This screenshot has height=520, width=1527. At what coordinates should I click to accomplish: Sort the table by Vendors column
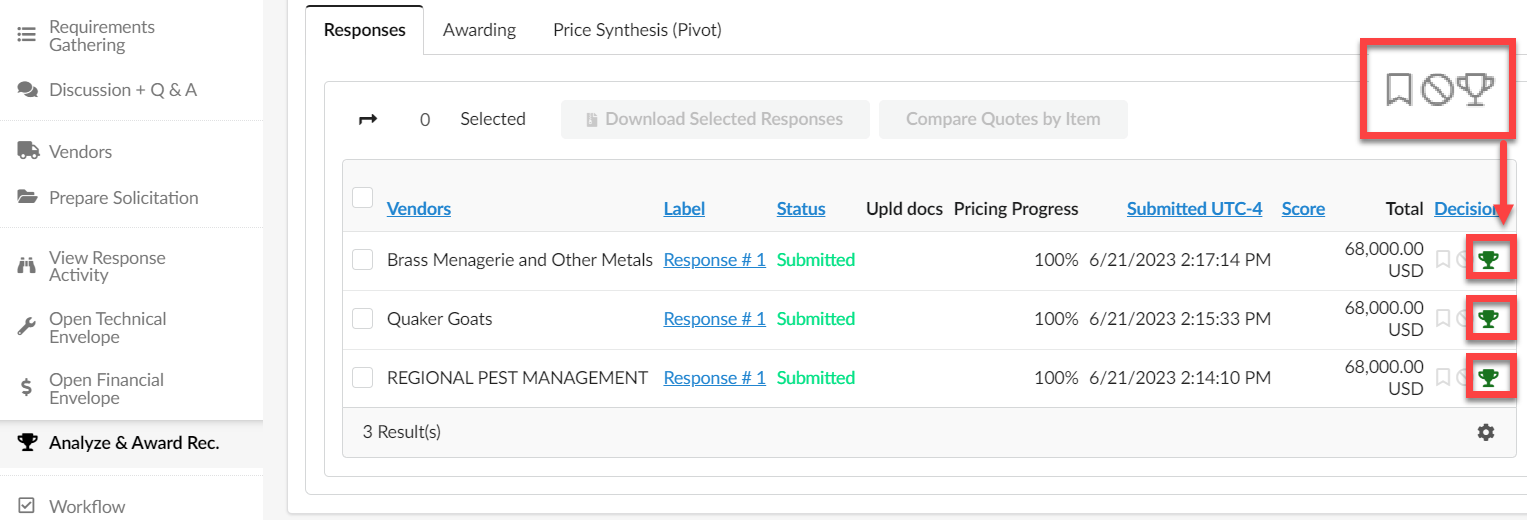[418, 209]
